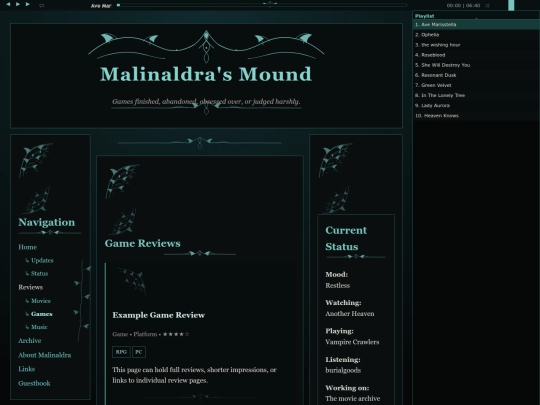Open the Movies reviews link
Screen dimensions: 540x405
click(x=41, y=301)
